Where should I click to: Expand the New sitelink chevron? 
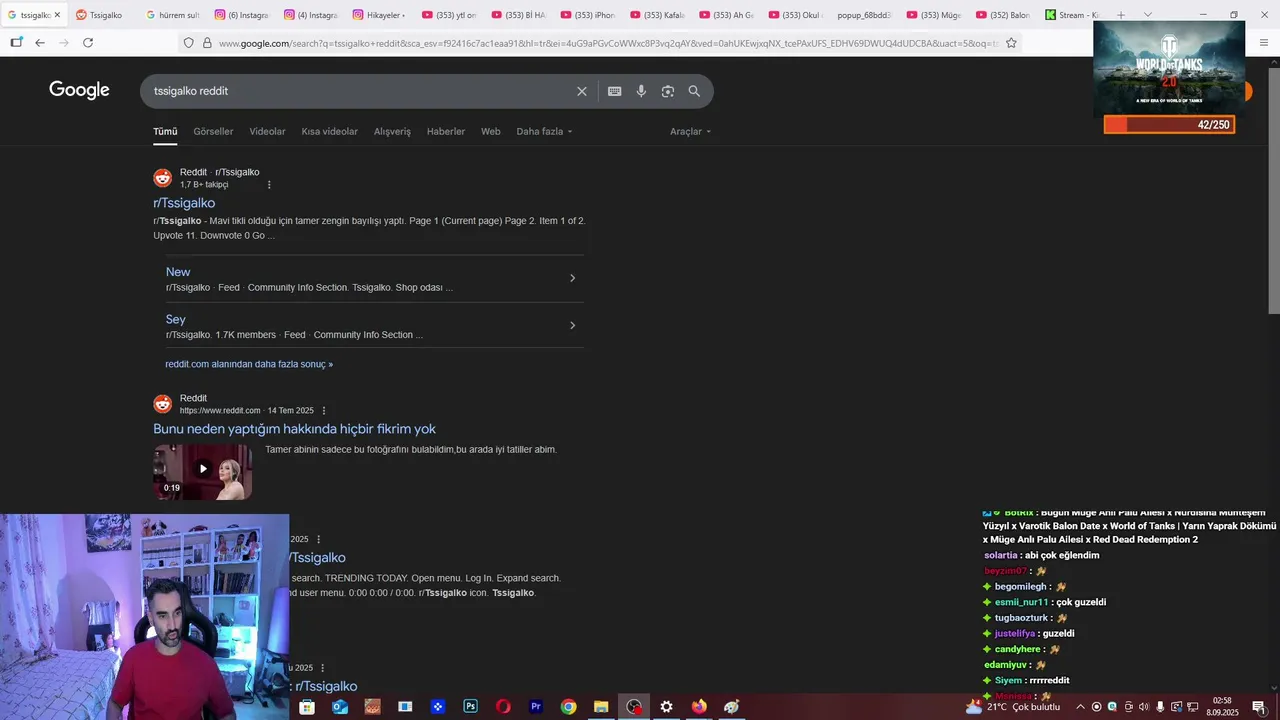[x=572, y=278]
